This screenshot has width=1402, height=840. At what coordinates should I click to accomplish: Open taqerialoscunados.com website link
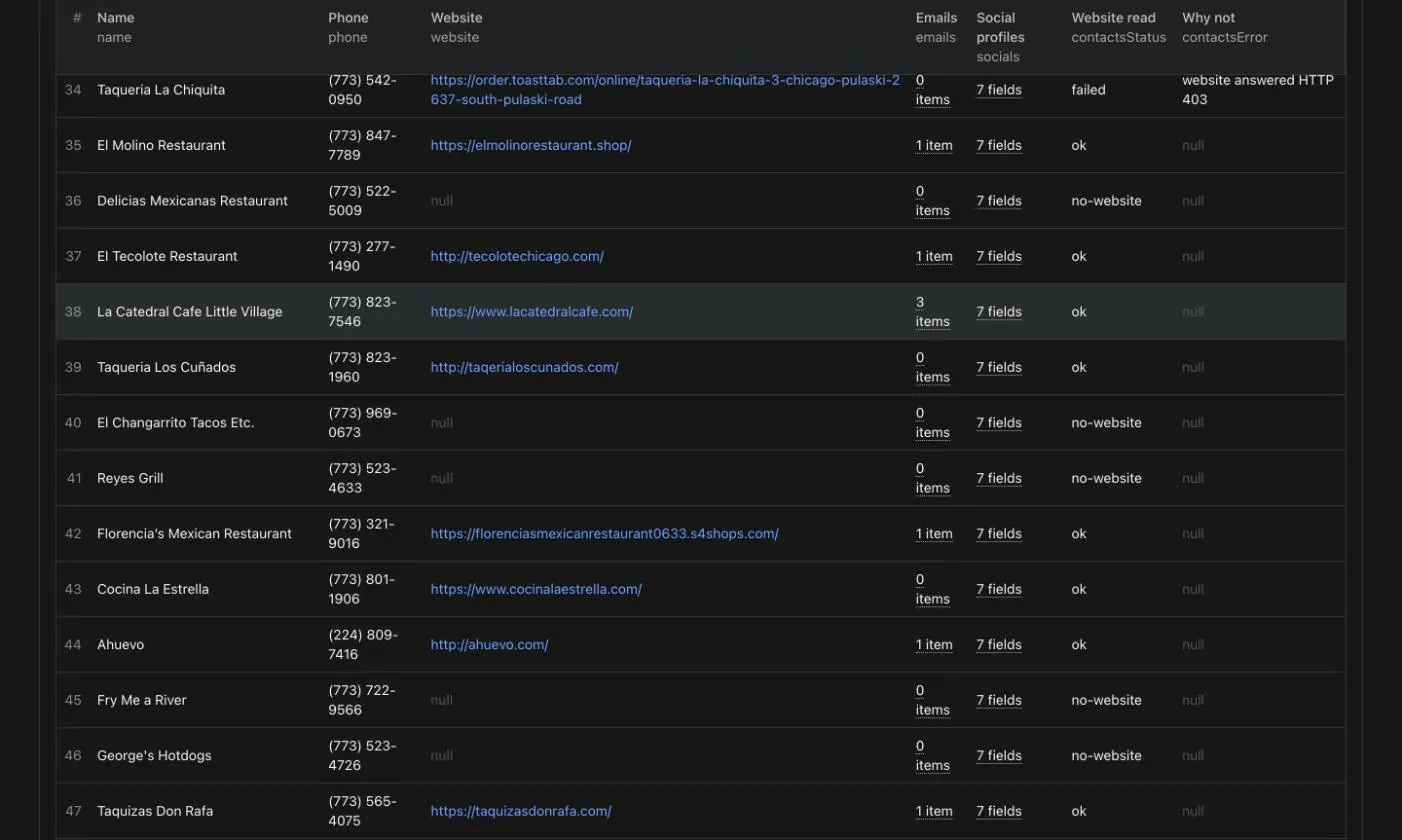click(x=525, y=367)
